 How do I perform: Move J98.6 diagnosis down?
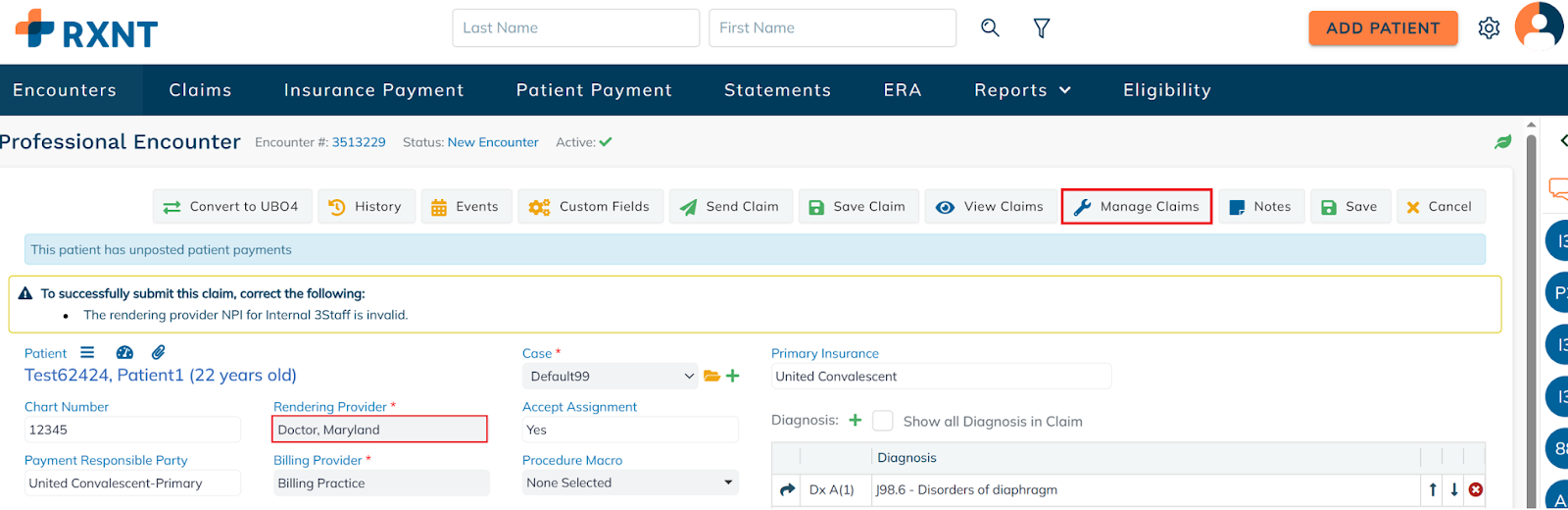[x=1454, y=490]
